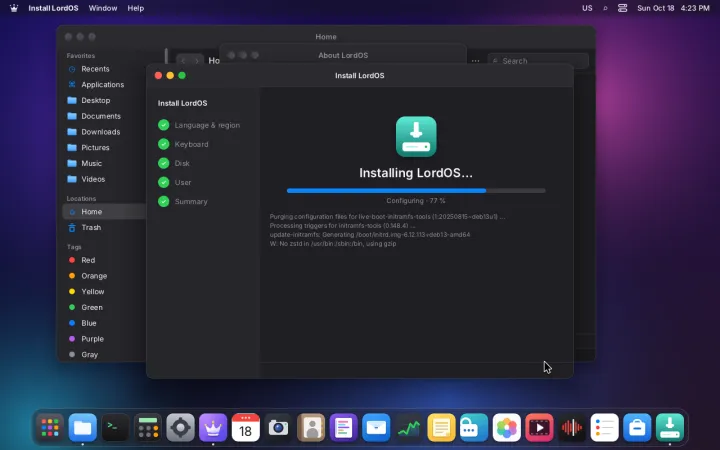Open the Files folder icon in dock

point(83,428)
